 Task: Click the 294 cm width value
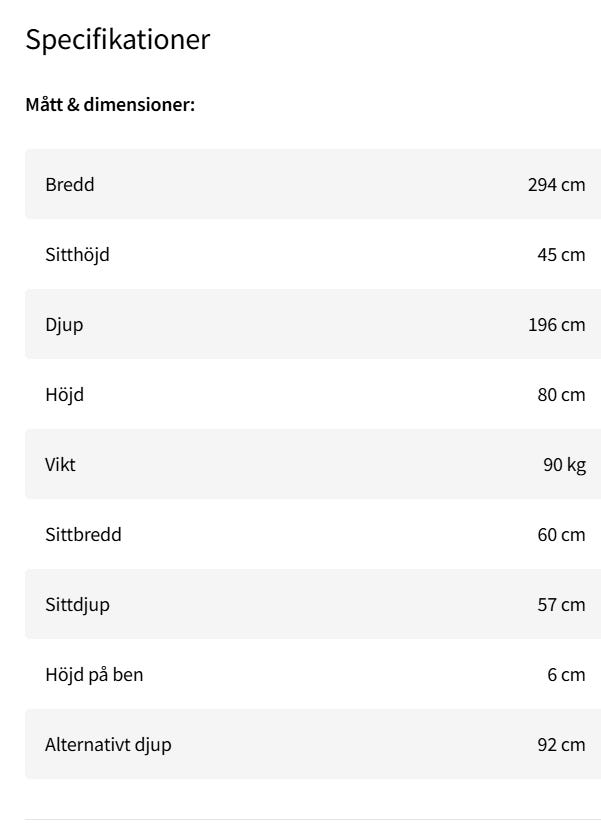(x=556, y=184)
